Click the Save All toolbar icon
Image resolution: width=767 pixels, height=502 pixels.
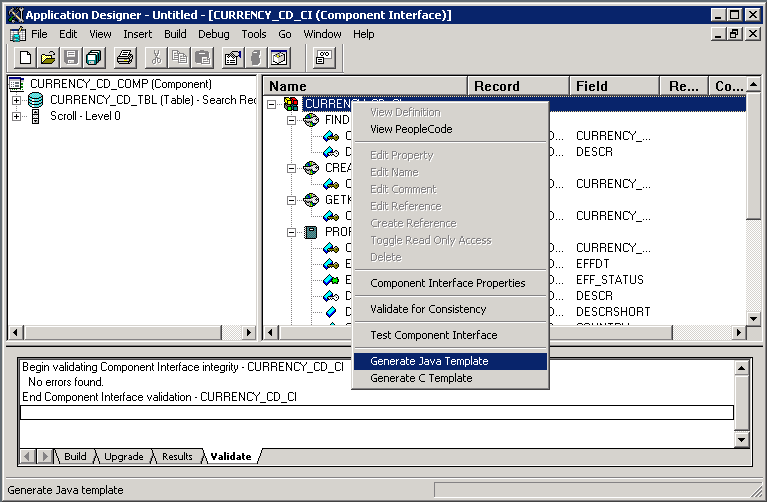coord(93,58)
